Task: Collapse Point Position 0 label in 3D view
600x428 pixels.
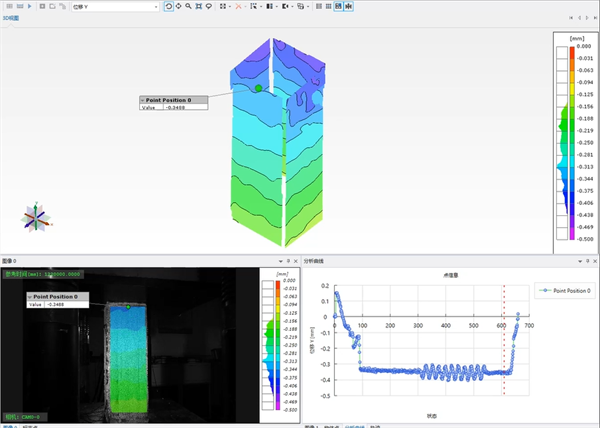Action: tap(143, 100)
